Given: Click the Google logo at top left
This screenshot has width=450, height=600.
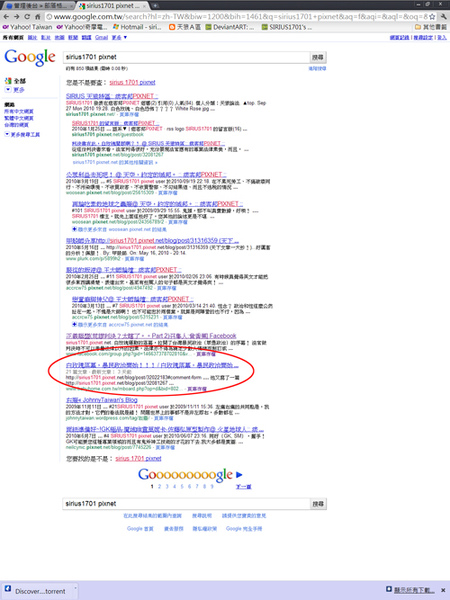Looking at the screenshot, I should click(30, 57).
